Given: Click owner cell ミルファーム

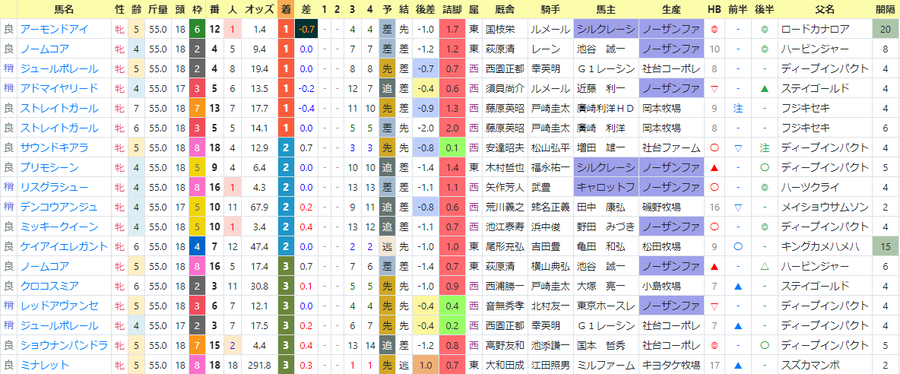Looking at the screenshot, I should click(606, 365).
